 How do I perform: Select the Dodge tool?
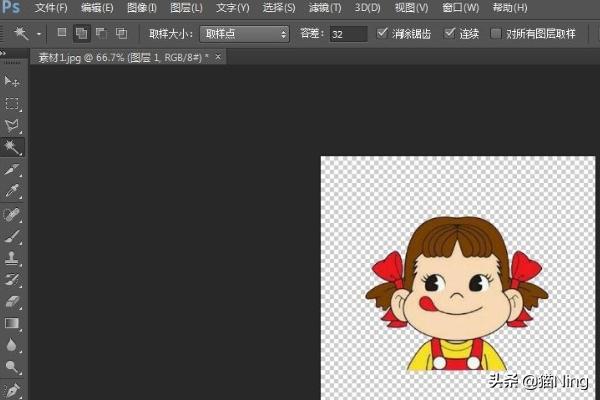coord(11,367)
